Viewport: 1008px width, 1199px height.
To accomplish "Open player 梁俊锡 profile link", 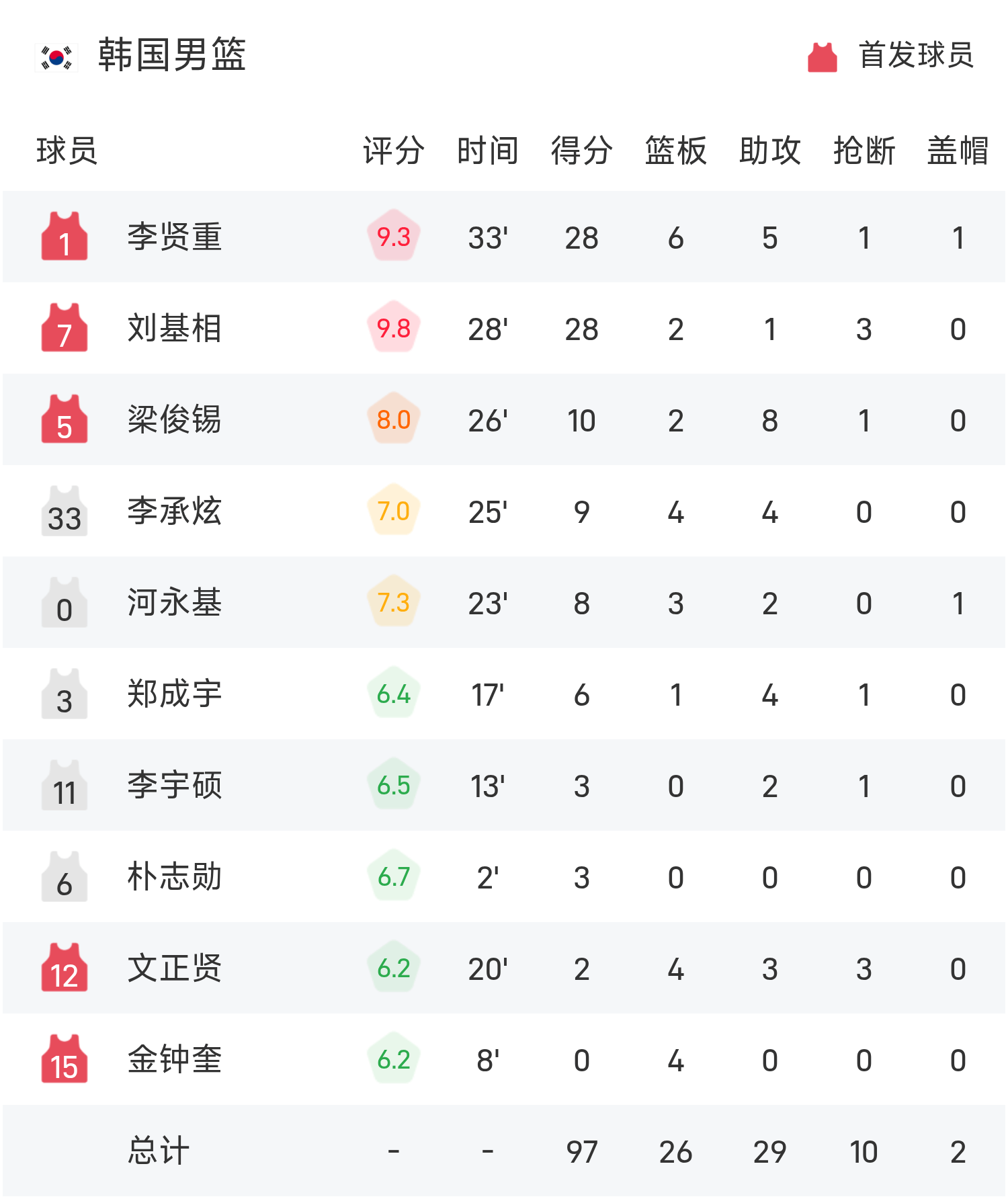I will (x=175, y=419).
